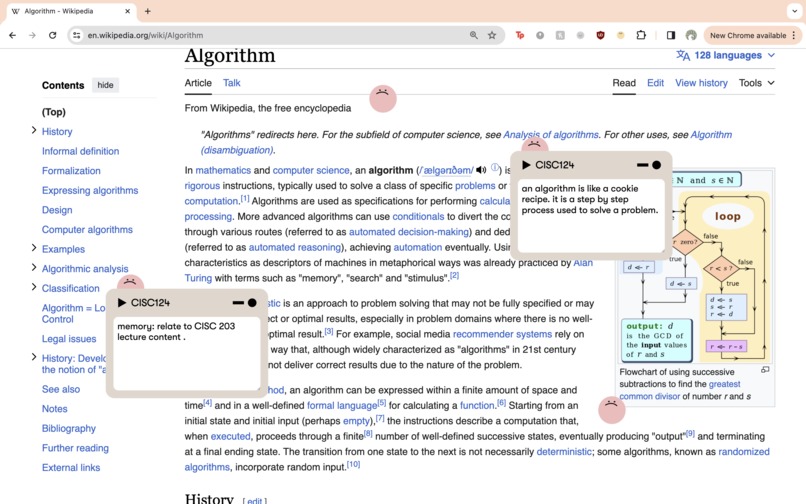Select the Read tab
The height and width of the screenshot is (504, 806).
click(x=624, y=83)
